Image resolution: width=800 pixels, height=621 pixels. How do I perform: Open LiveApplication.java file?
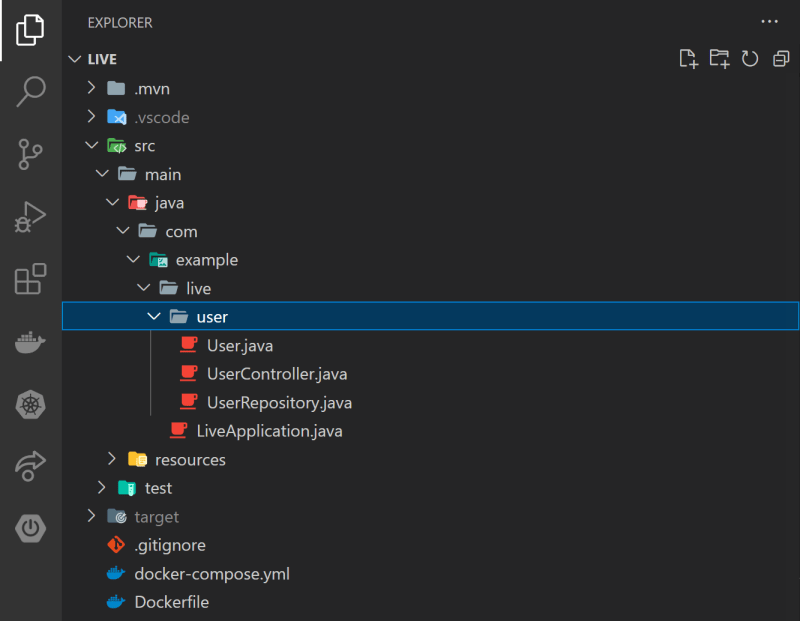point(269,431)
